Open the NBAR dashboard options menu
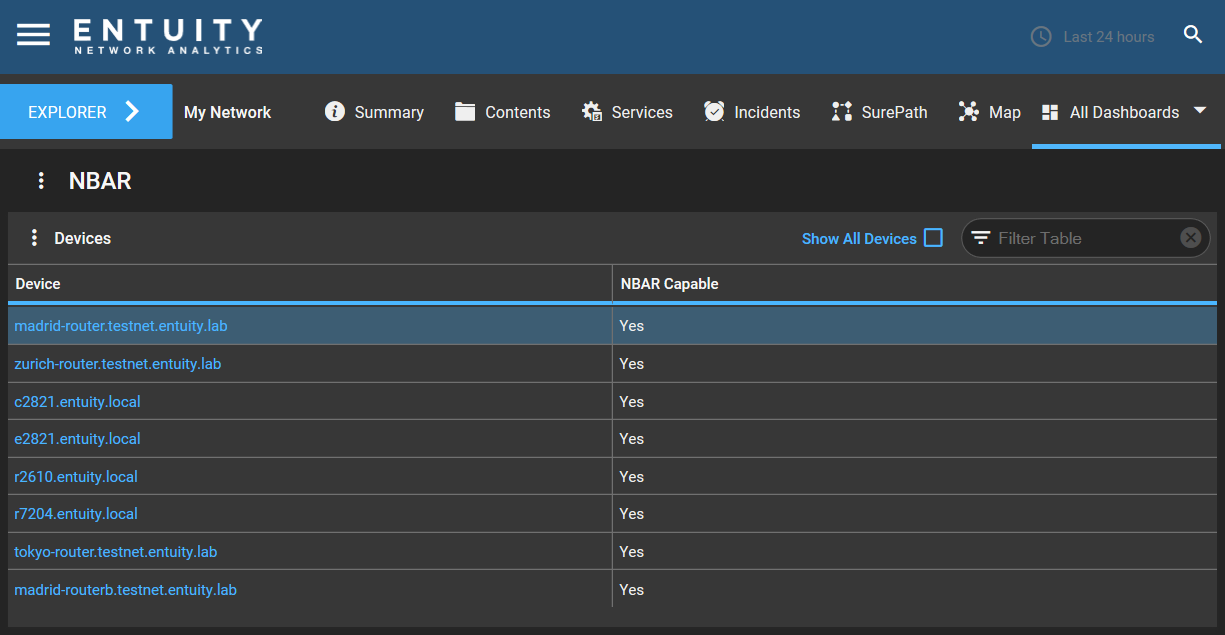 pyautogui.click(x=41, y=181)
